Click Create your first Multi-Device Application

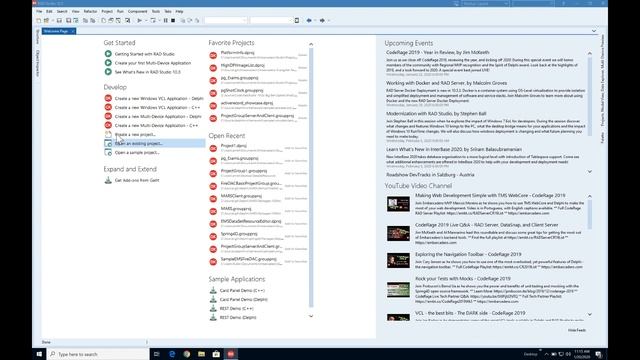[x=153, y=63]
